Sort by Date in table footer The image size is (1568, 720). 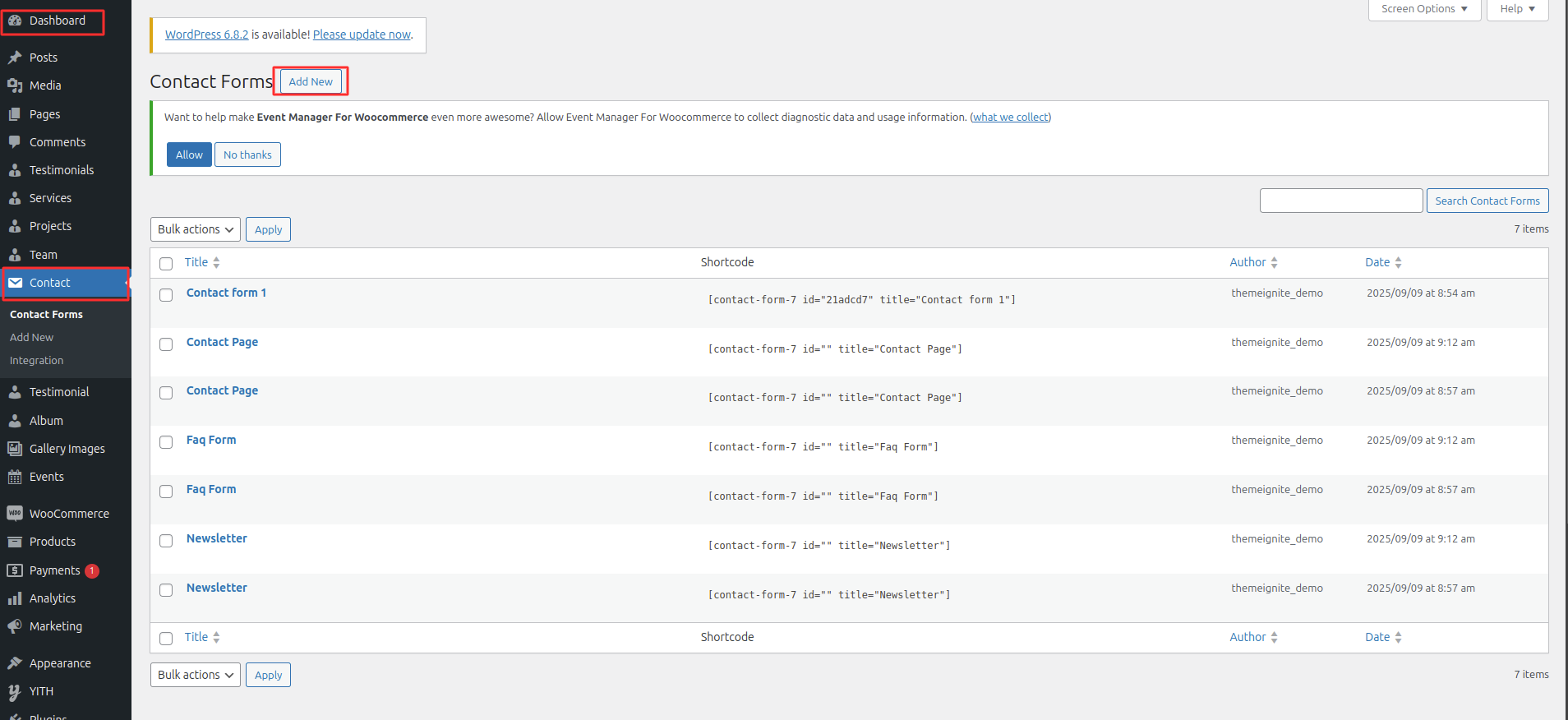(x=1383, y=637)
